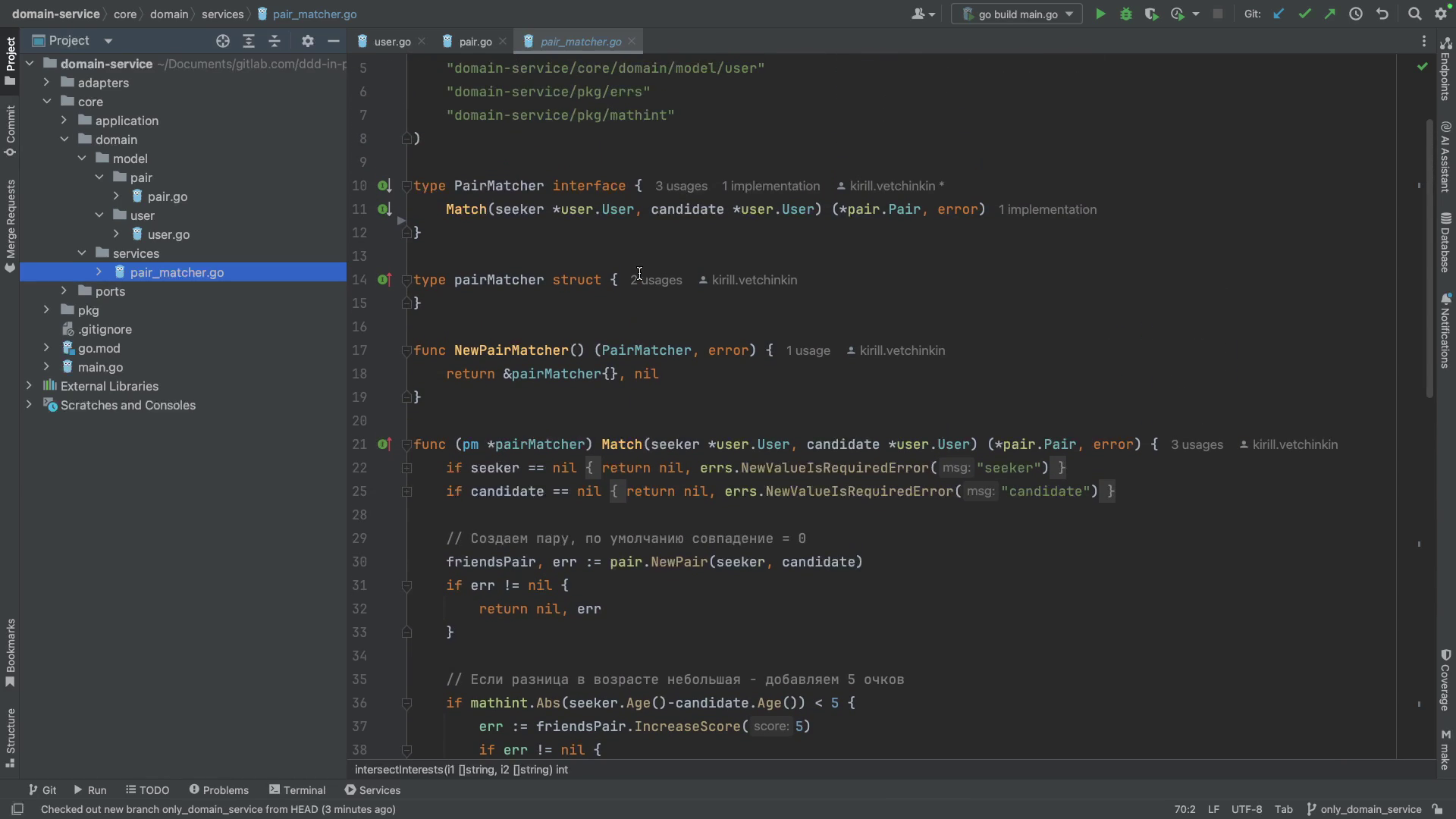Click the editor vertical scrollbar

click(1430, 258)
